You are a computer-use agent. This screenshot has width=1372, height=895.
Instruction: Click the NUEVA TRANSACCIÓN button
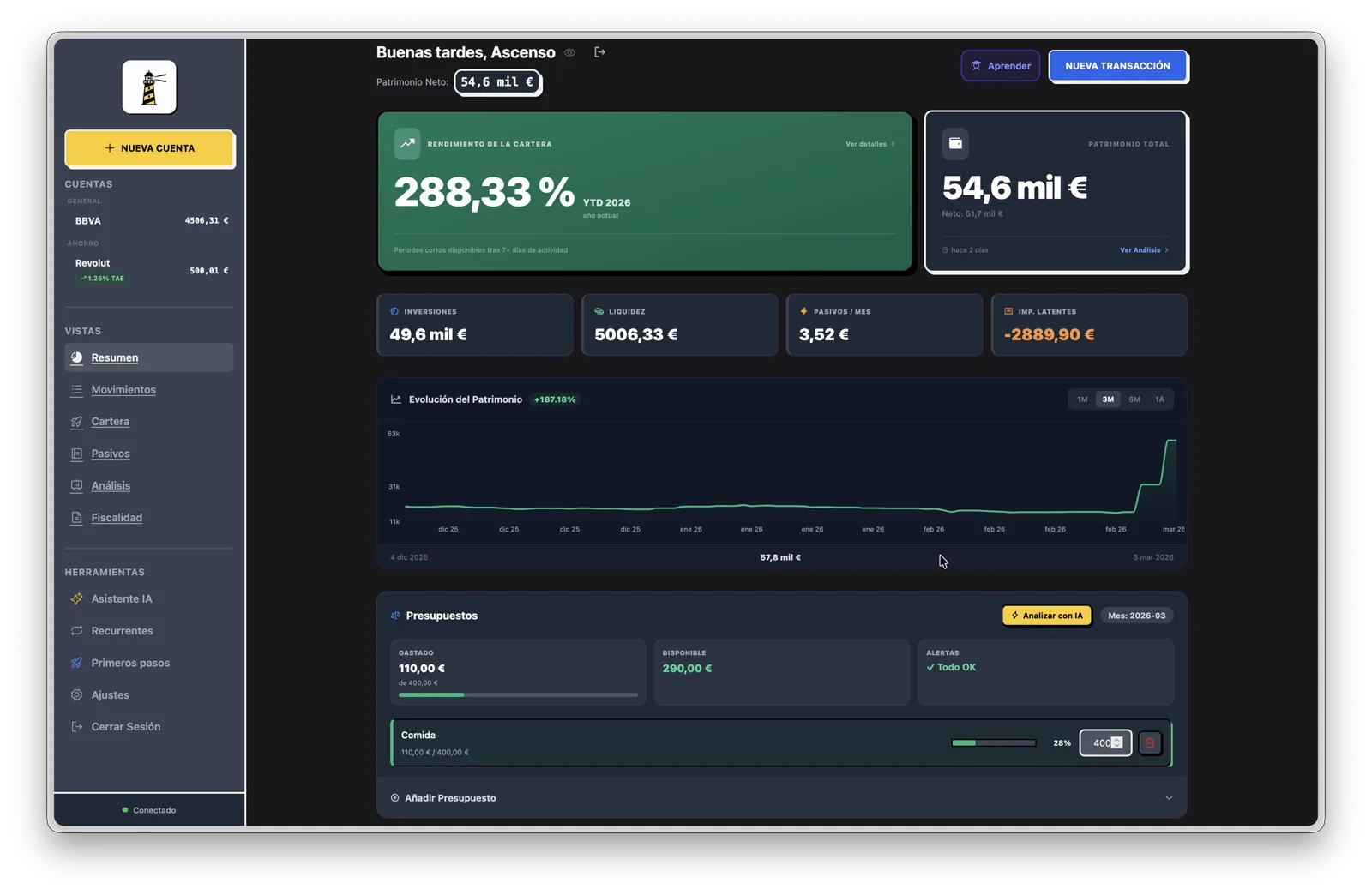coord(1117,66)
